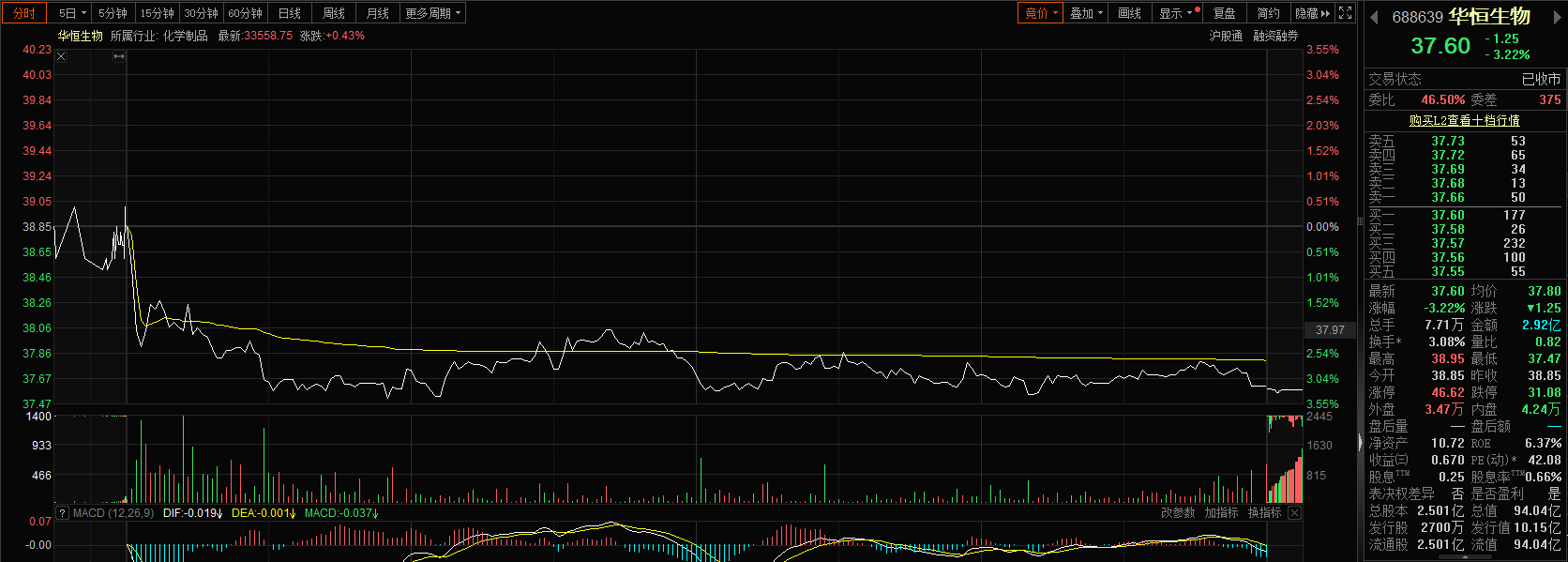
Task: Click 改参数 to edit indicator parameters
Action: (1178, 513)
